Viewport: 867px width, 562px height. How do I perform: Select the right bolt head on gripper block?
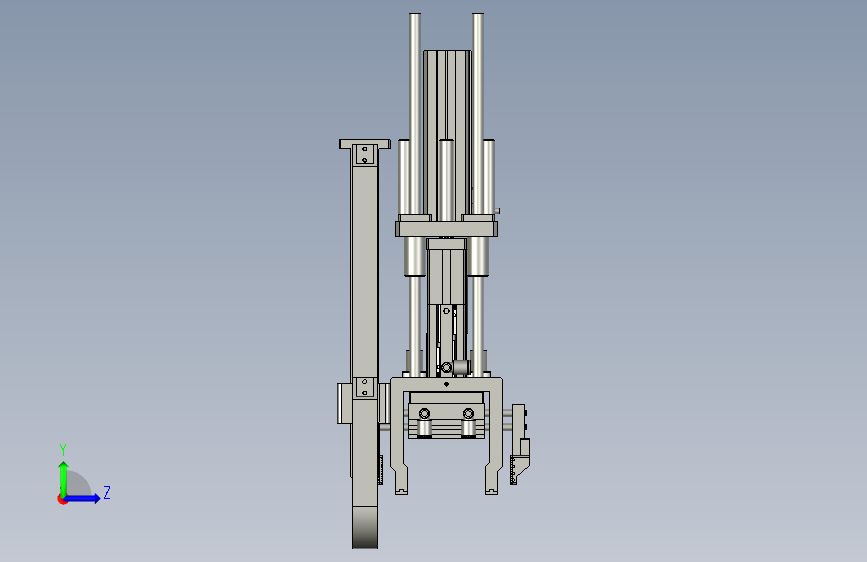click(468, 413)
